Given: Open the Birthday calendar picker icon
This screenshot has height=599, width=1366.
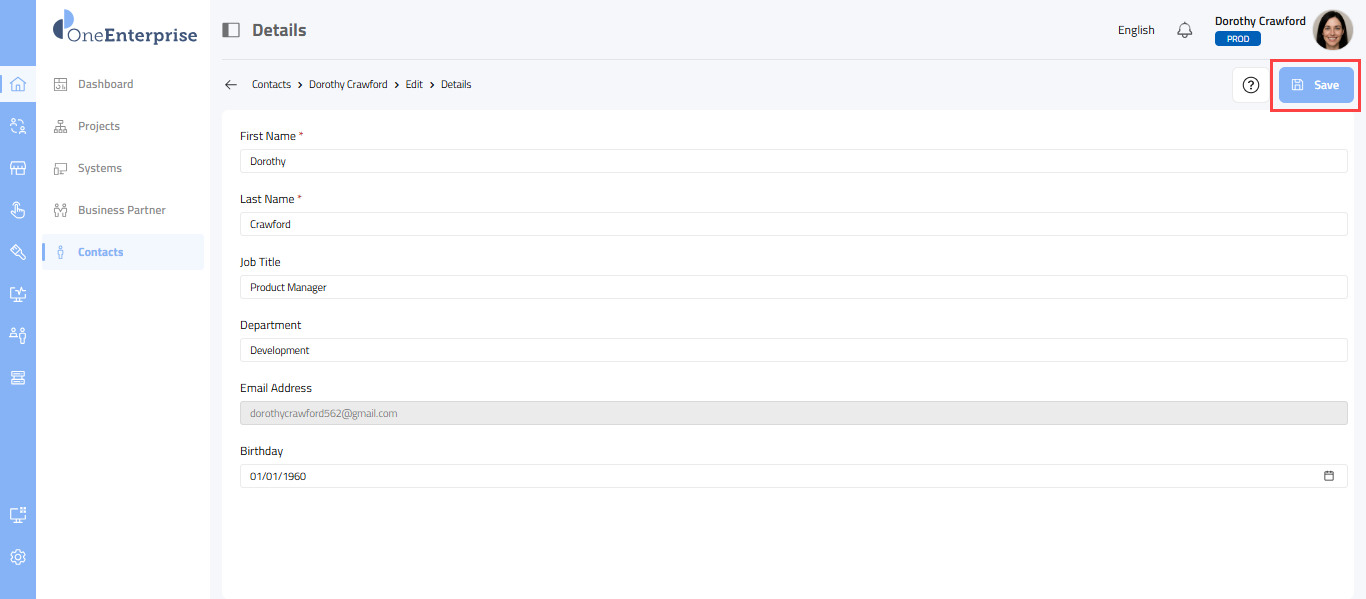Looking at the screenshot, I should point(1329,476).
